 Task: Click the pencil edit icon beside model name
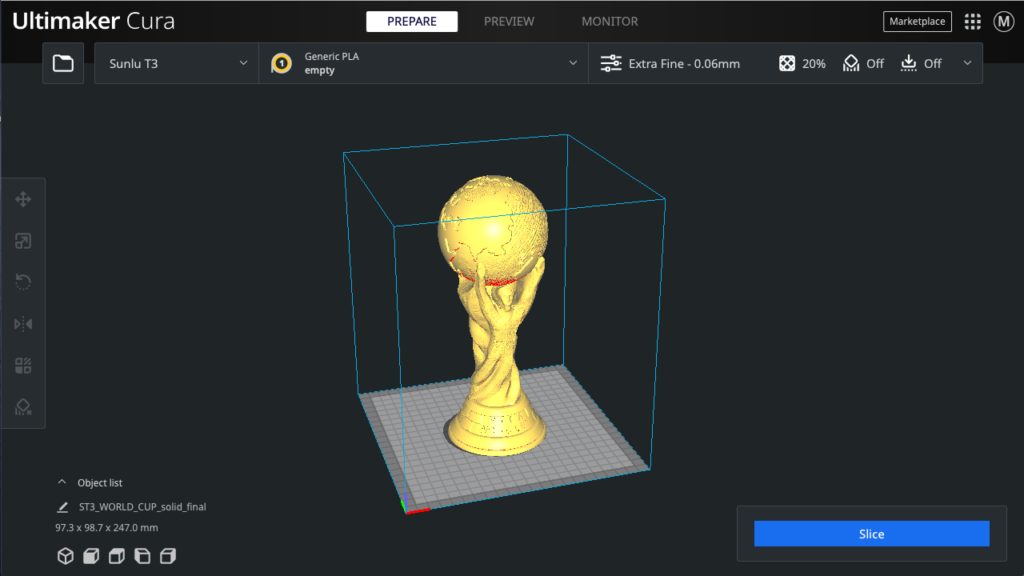pyautogui.click(x=63, y=507)
